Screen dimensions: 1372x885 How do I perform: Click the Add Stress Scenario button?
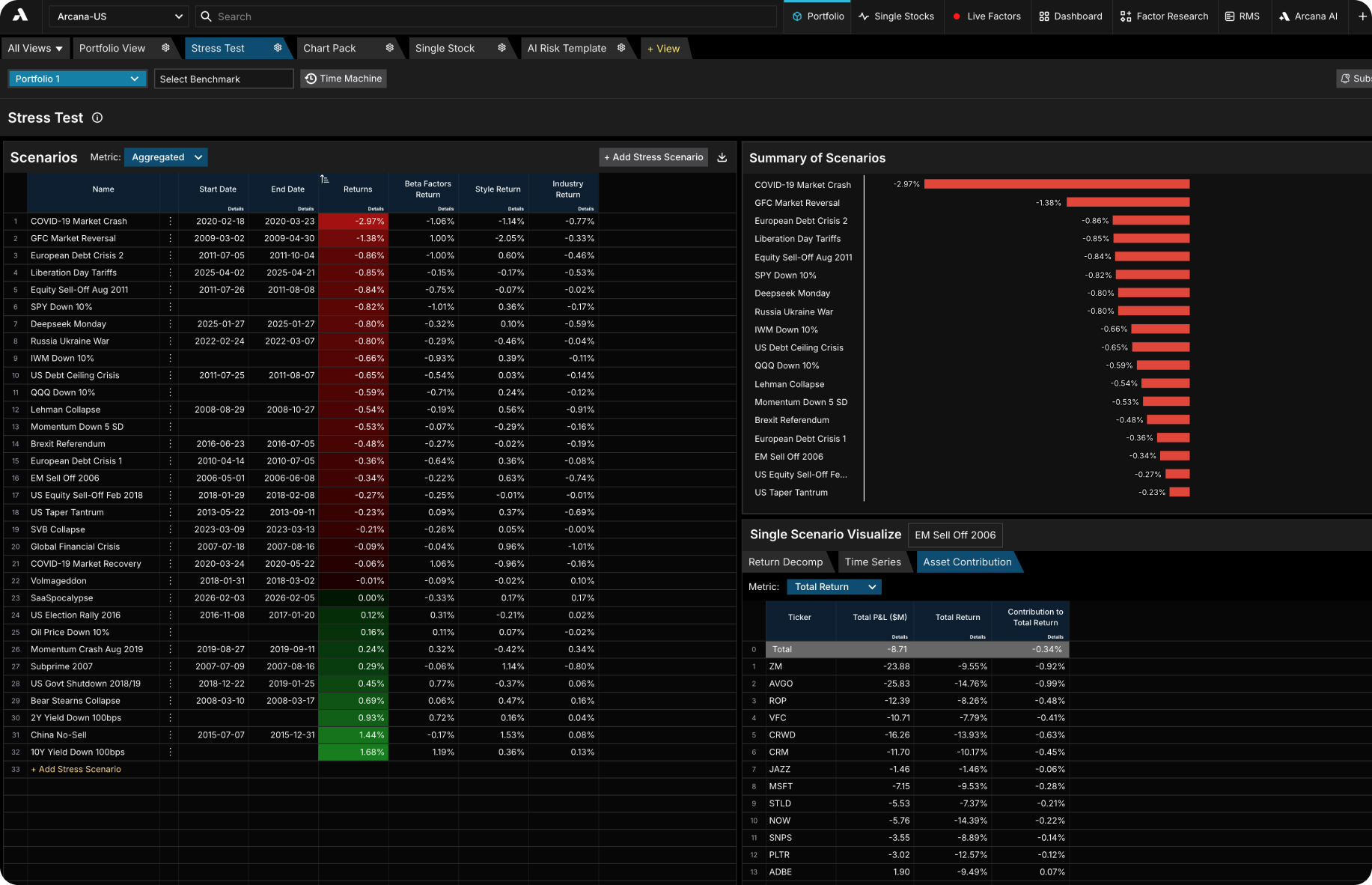pos(653,157)
